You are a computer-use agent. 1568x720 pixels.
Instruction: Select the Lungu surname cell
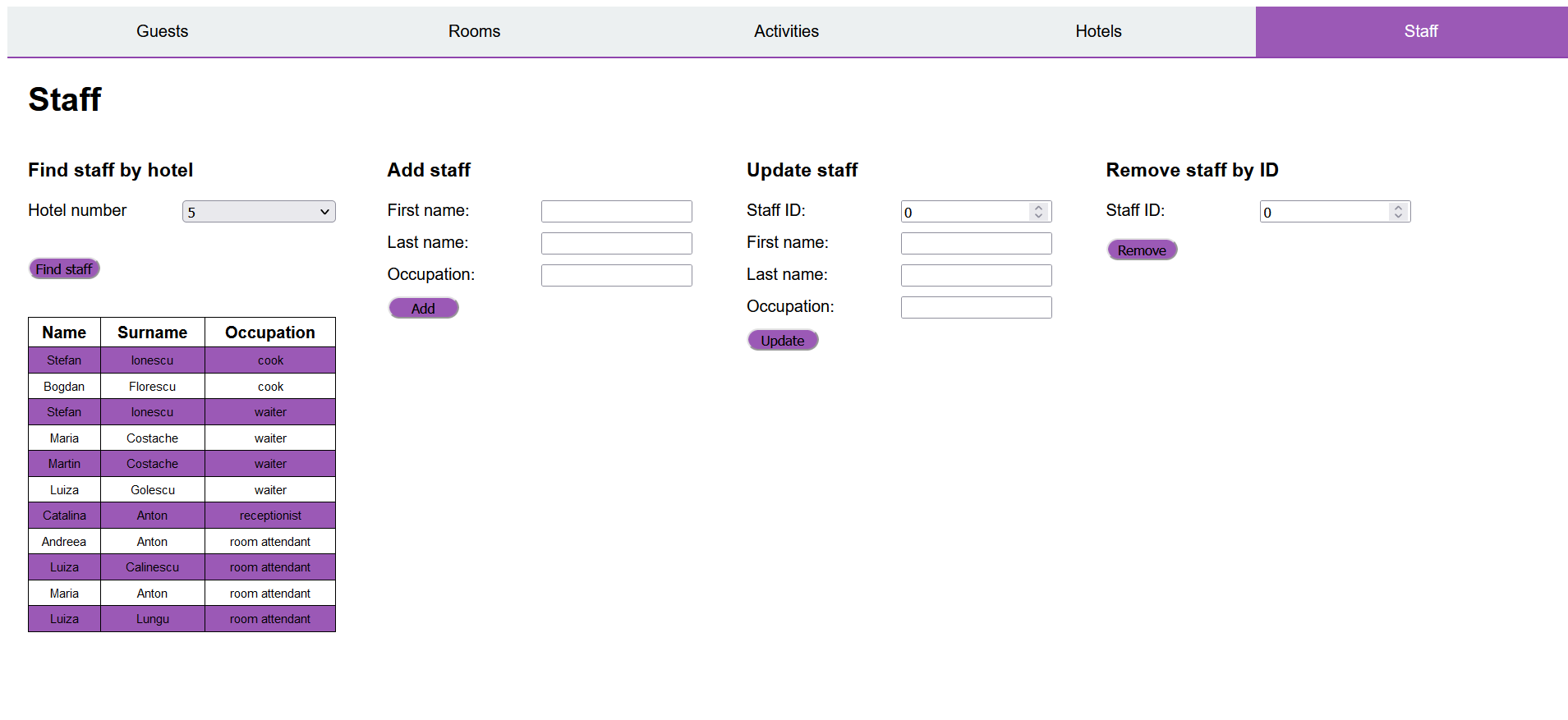pos(153,619)
